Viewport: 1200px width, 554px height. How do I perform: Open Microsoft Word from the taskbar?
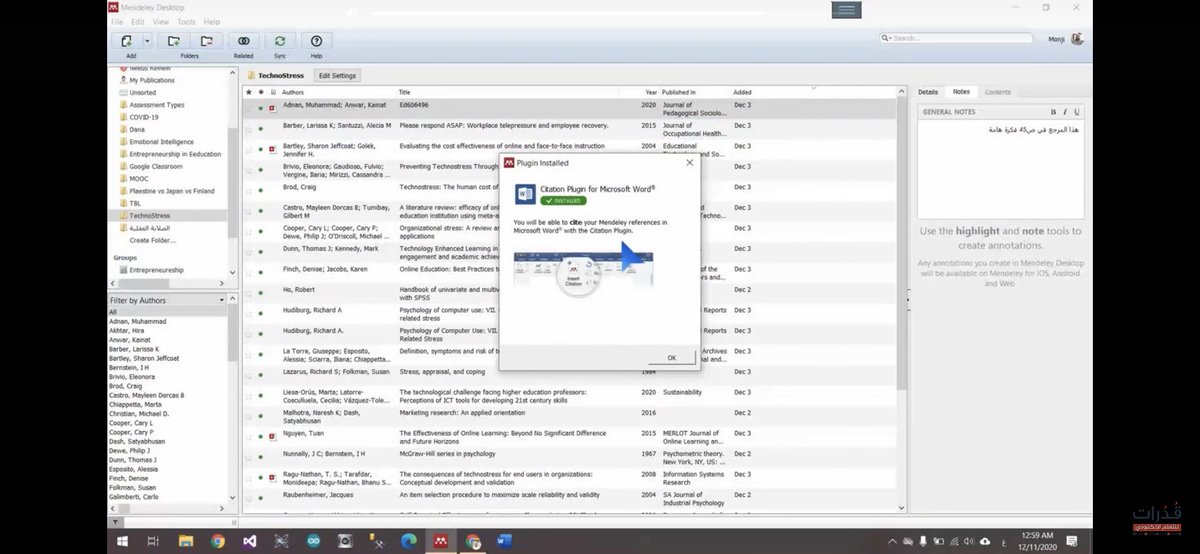(503, 541)
